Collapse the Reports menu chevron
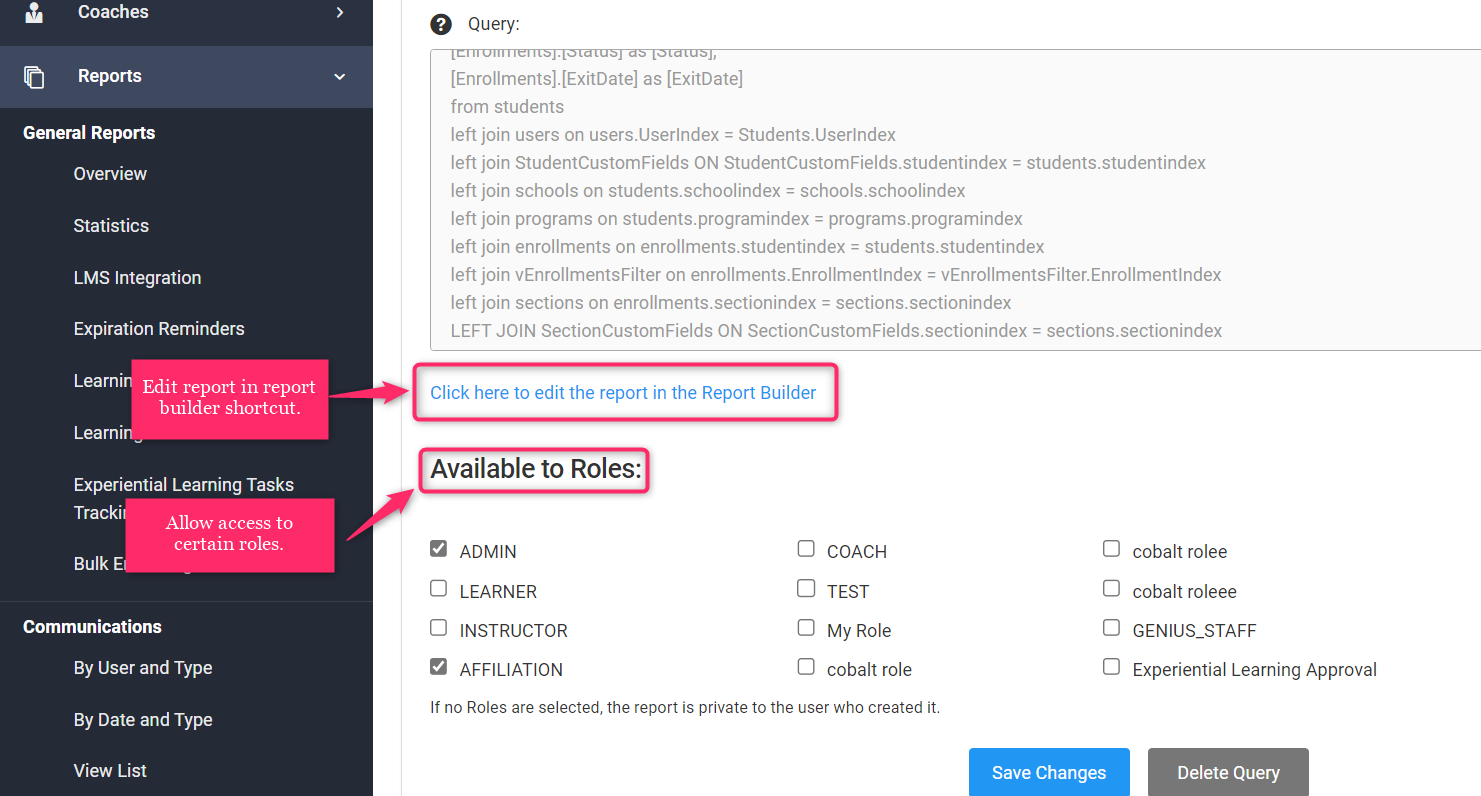 [340, 77]
